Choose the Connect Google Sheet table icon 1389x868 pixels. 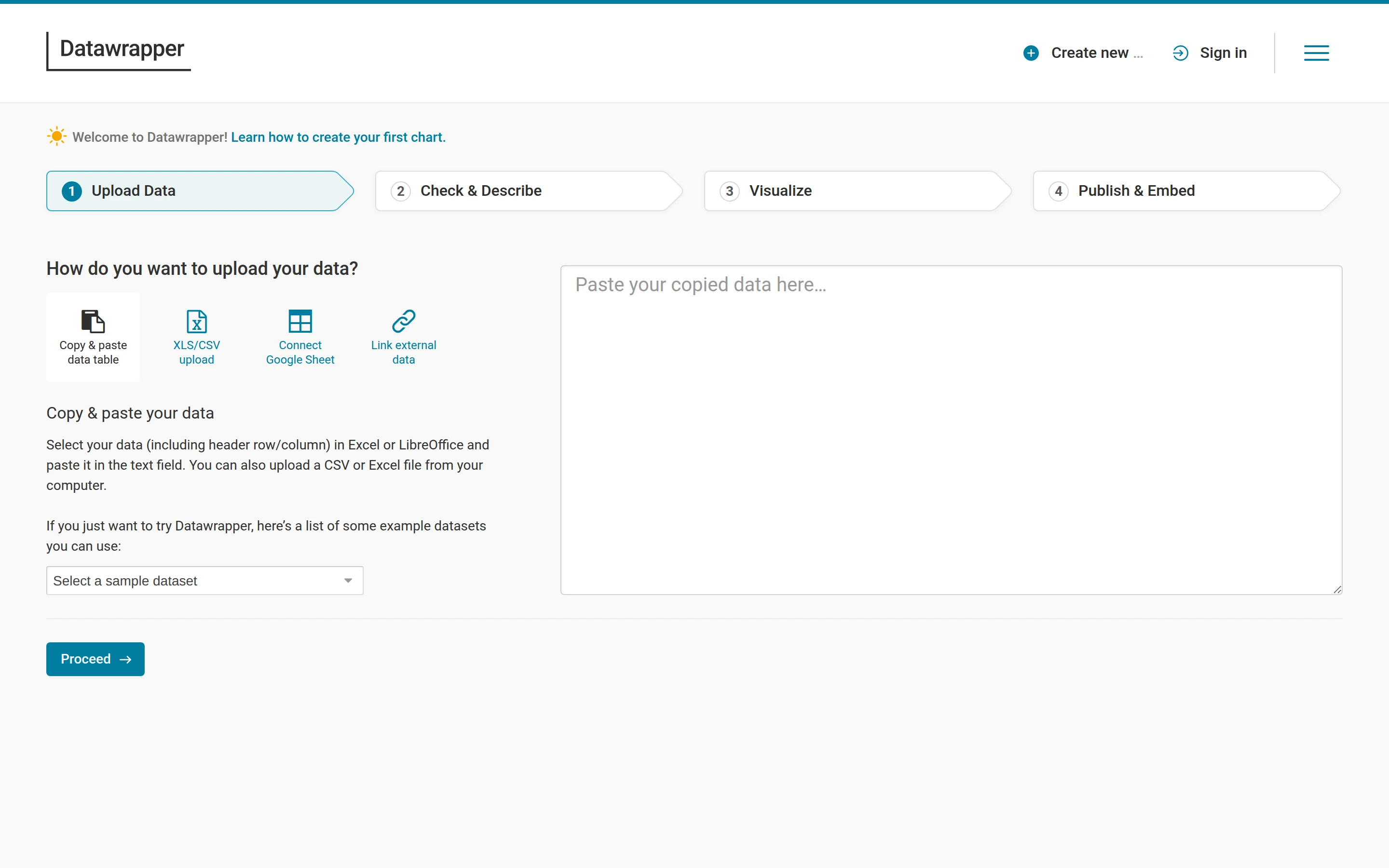click(300, 321)
